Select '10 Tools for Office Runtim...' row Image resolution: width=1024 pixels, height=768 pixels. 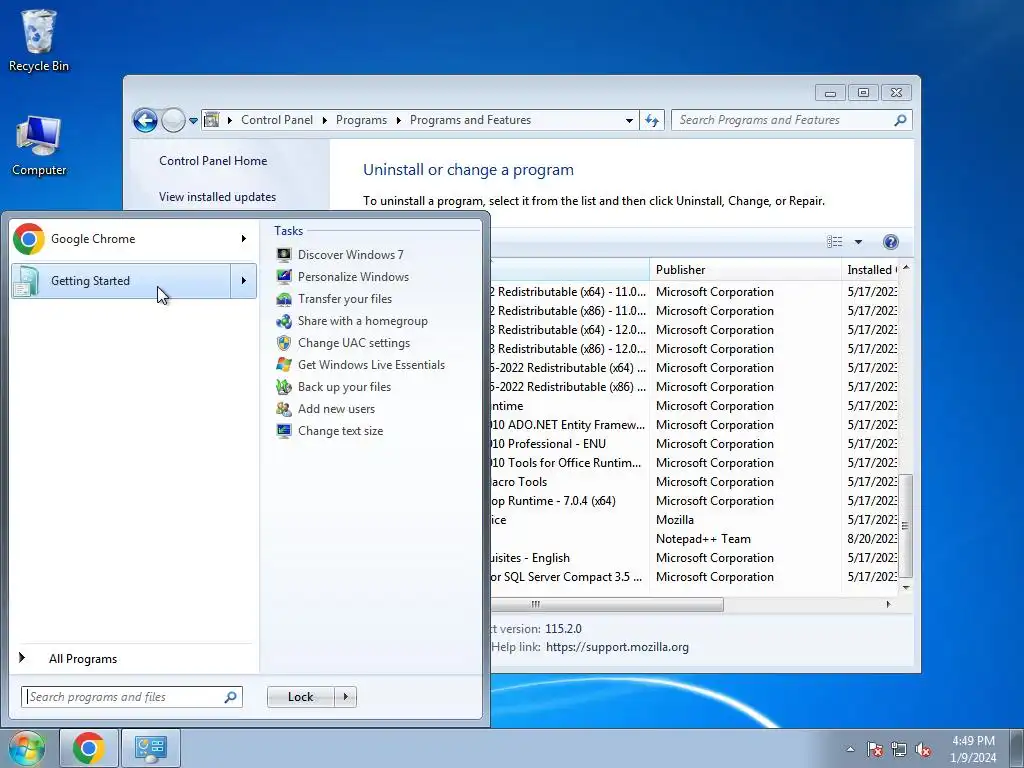coord(694,463)
